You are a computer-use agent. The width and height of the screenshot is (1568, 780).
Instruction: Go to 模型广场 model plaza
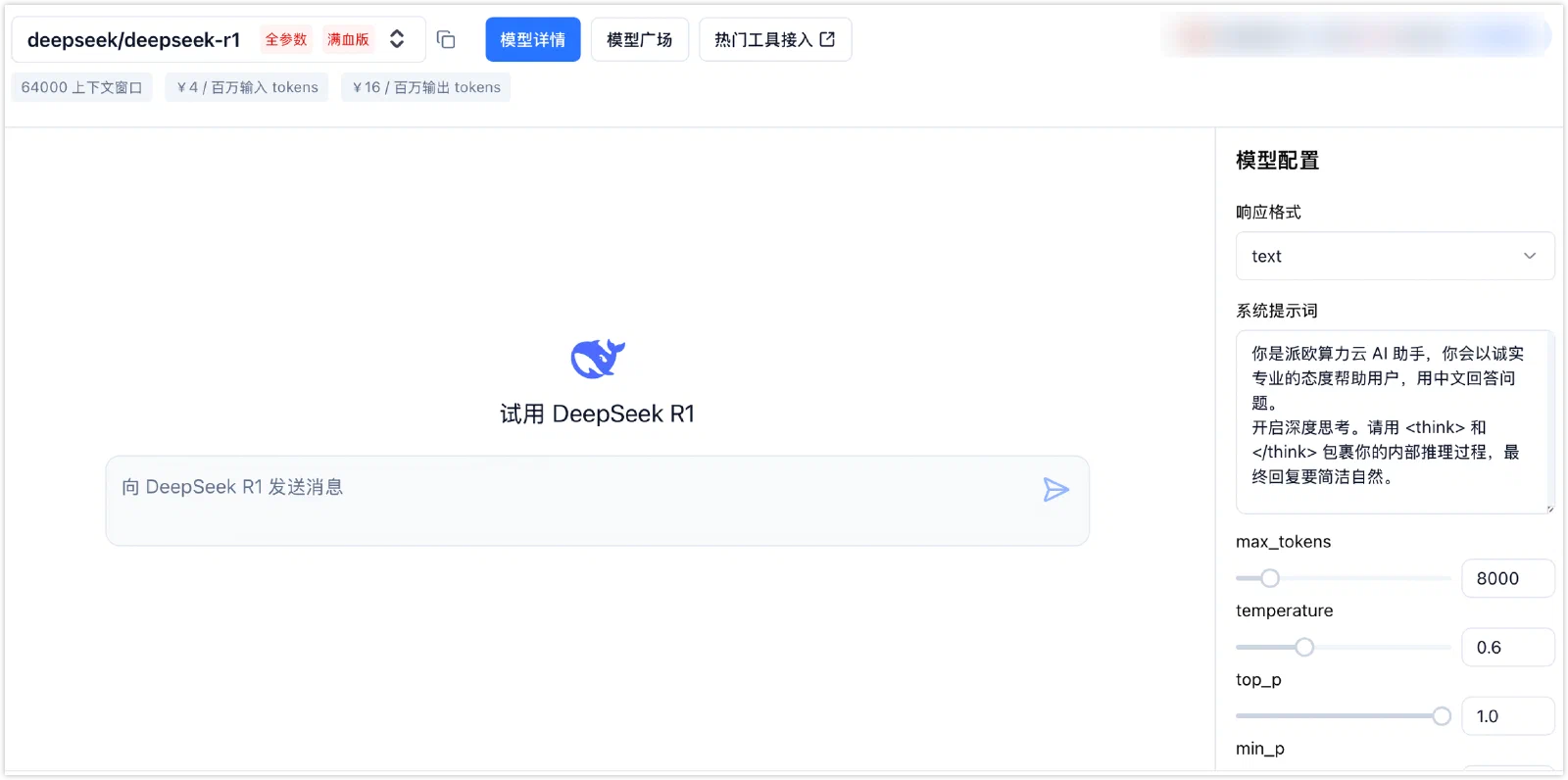click(x=639, y=39)
